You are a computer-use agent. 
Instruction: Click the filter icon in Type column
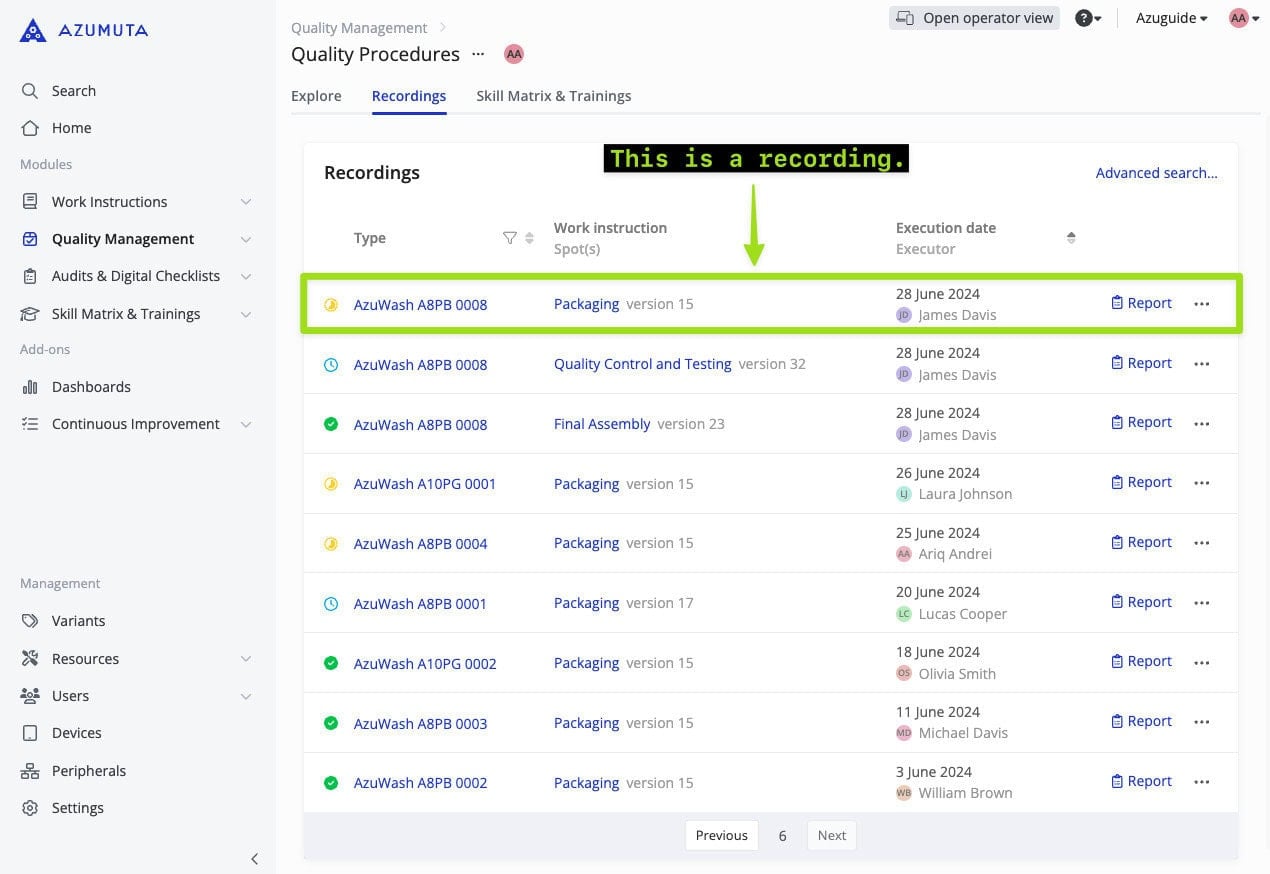pyautogui.click(x=510, y=238)
